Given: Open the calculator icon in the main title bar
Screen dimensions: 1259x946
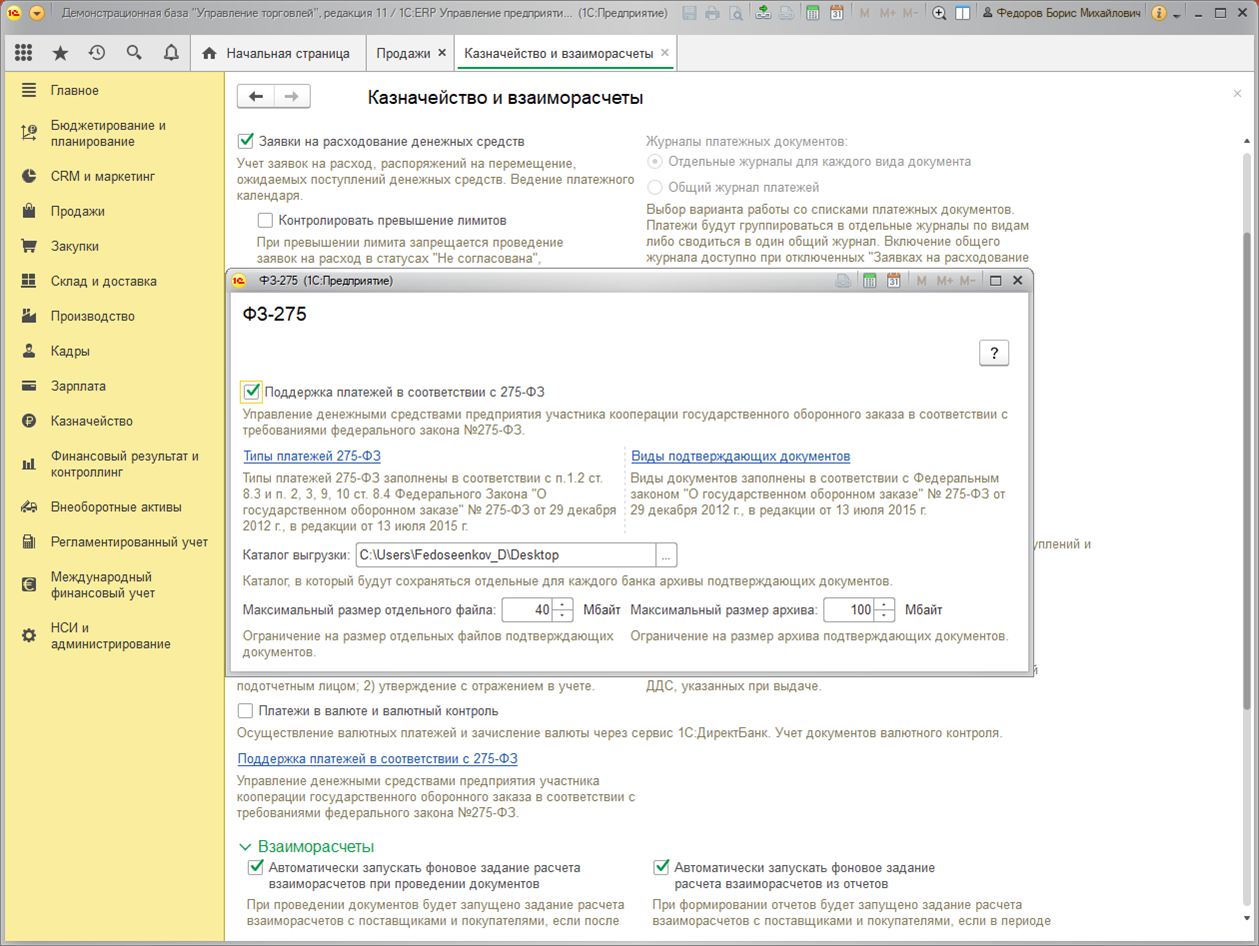Looking at the screenshot, I should [x=813, y=13].
